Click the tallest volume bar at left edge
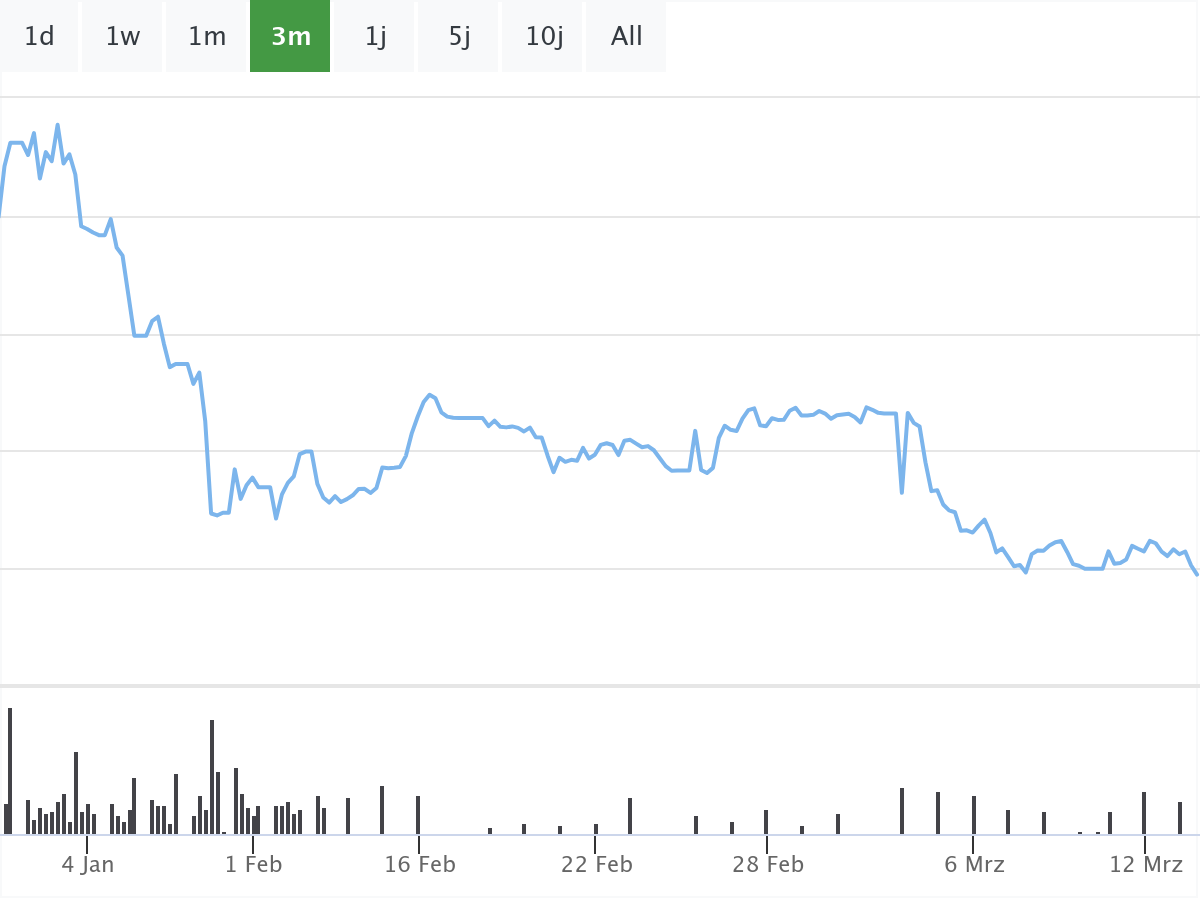1200x900 pixels. tap(10, 770)
